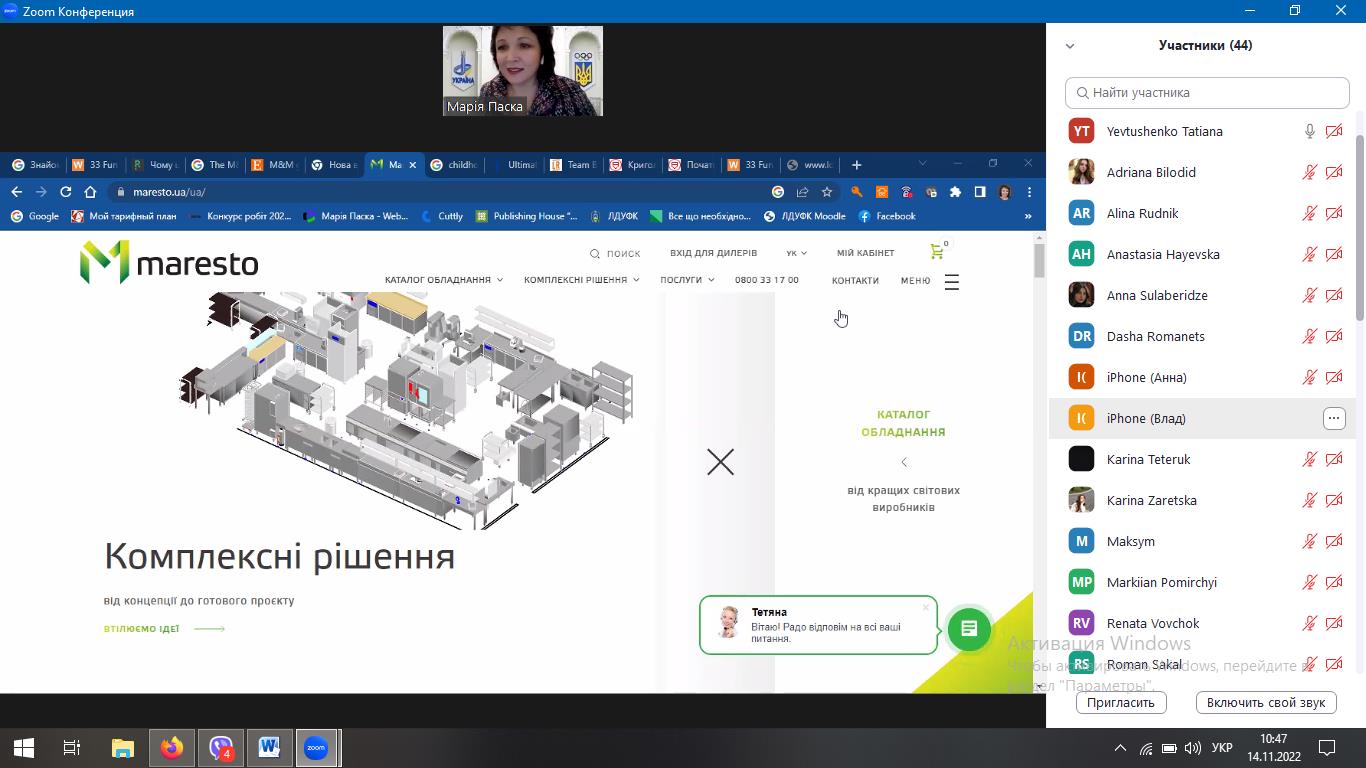Screen dimensions: 1366x768
Task: Click the Пригласить button
Action: tap(1120, 702)
